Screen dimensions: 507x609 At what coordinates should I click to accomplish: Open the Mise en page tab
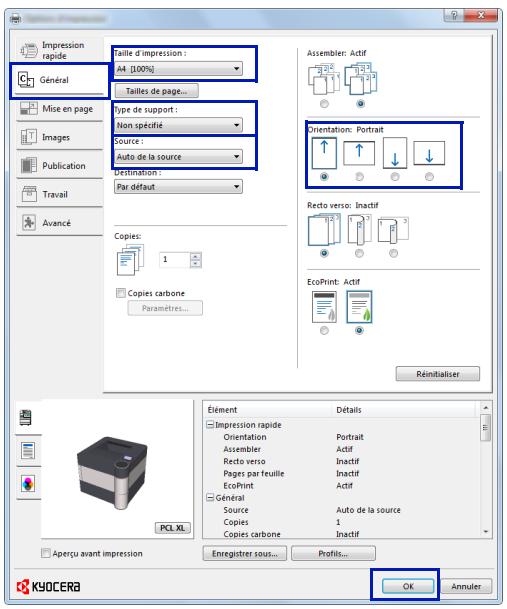59,109
